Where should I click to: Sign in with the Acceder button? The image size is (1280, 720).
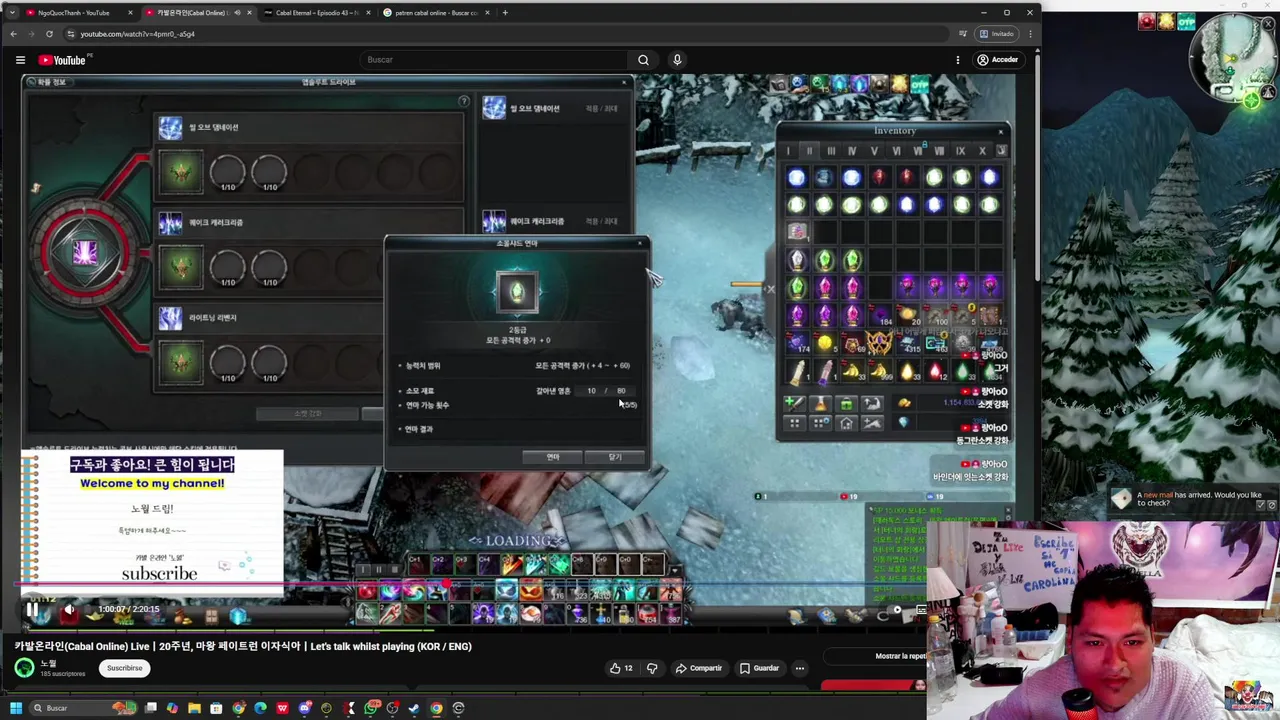coord(997,60)
